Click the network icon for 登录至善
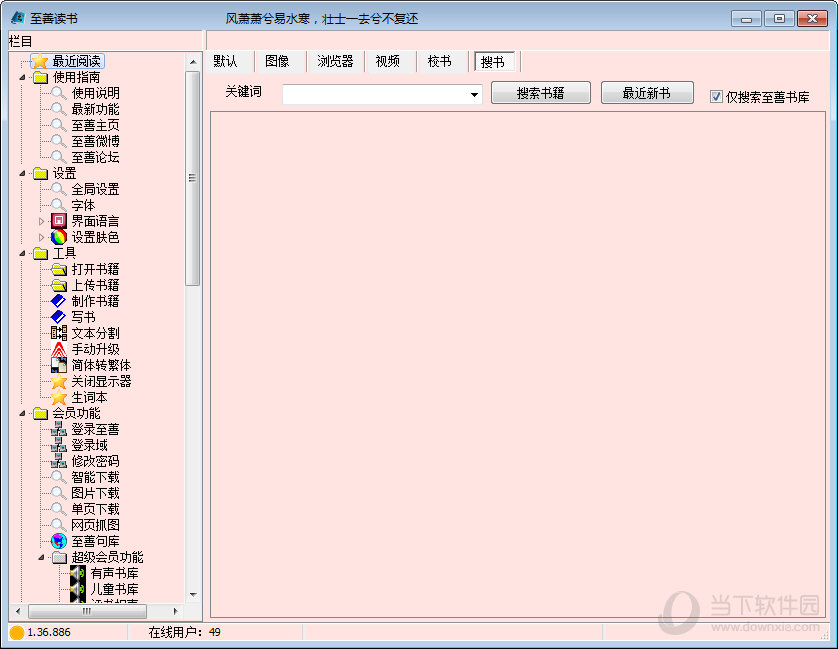The width and height of the screenshot is (838, 649). pos(59,429)
